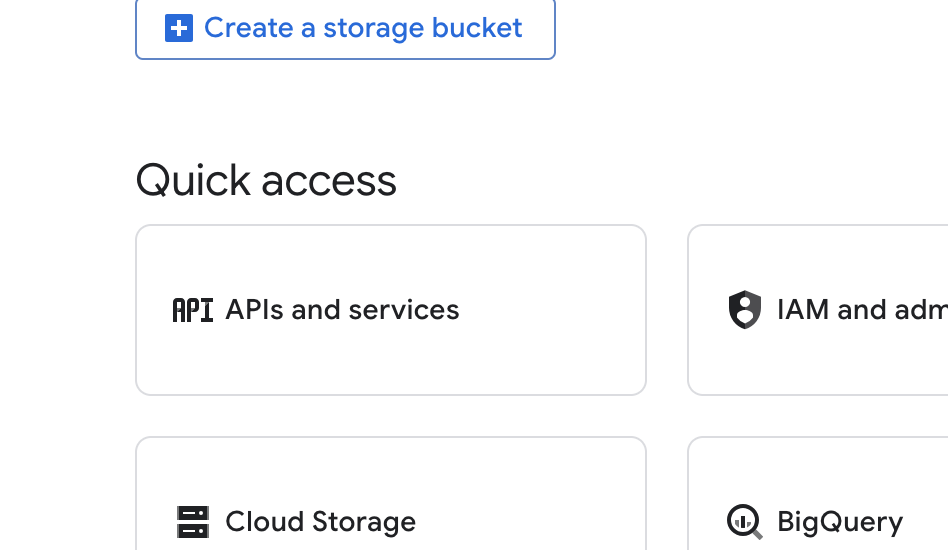Click the 'Cloud Storage' text label
The height and width of the screenshot is (550, 948).
point(320,522)
